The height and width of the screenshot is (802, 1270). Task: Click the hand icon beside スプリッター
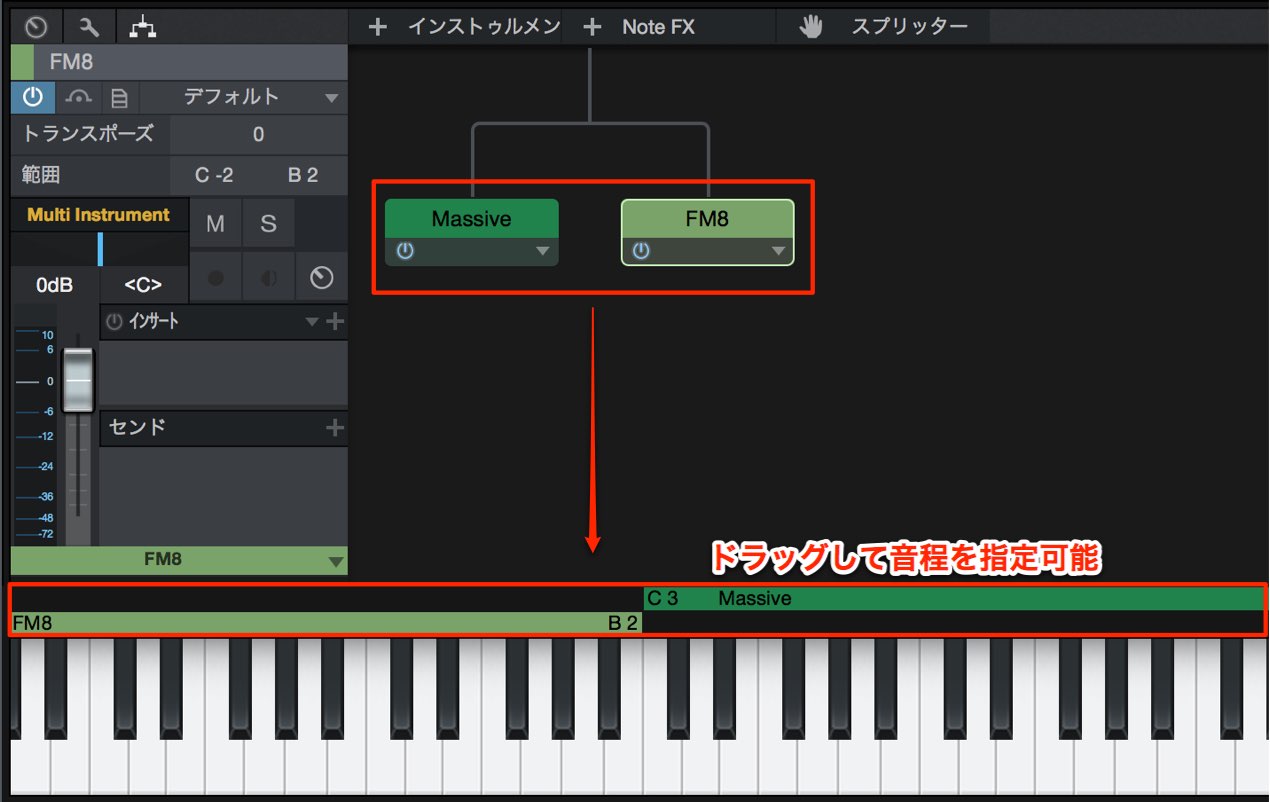pyautogui.click(x=810, y=27)
